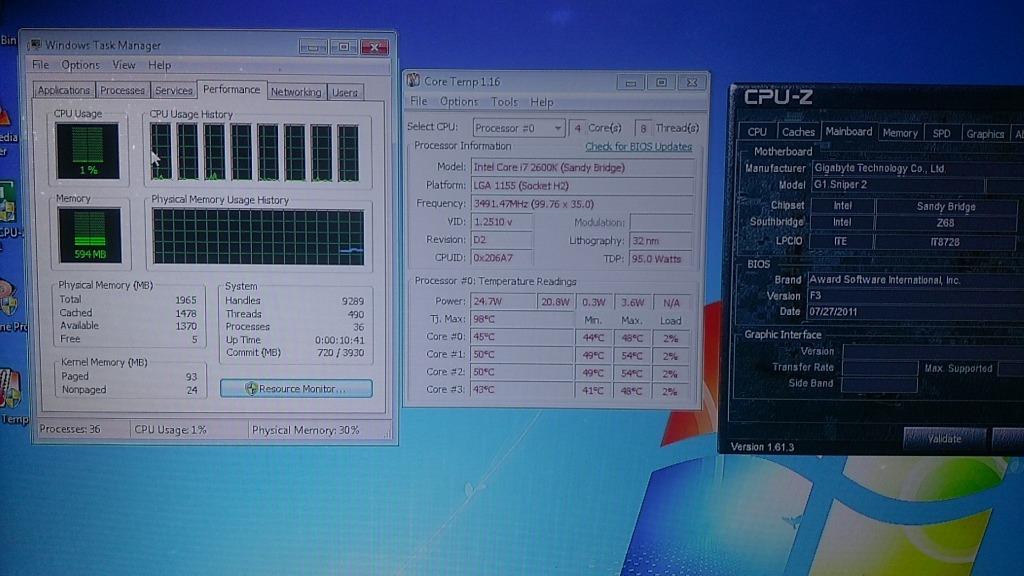The height and width of the screenshot is (576, 1024).
Task: Open the Tools menu in Core Temp
Action: (x=504, y=101)
